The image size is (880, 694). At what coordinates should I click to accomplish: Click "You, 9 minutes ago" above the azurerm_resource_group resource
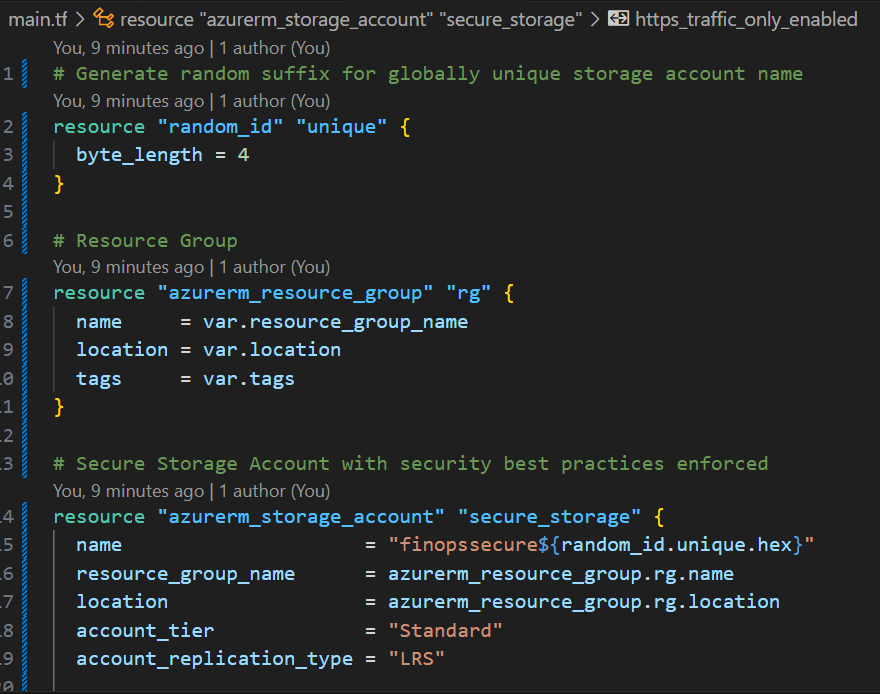(x=128, y=267)
